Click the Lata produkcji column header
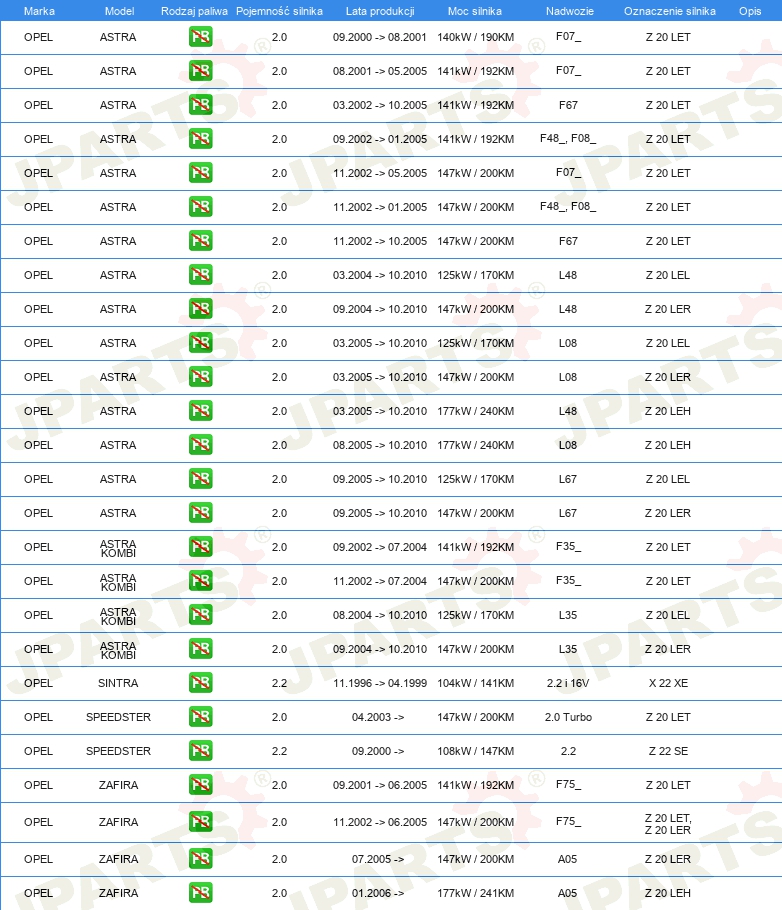782x910 pixels. [x=380, y=11]
